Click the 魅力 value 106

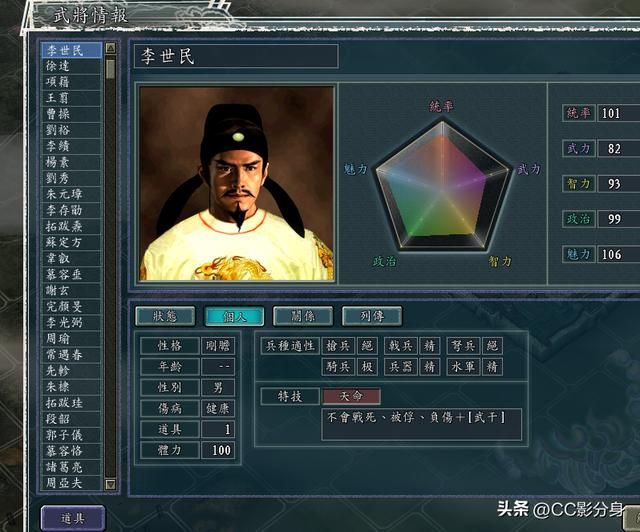pyautogui.click(x=618, y=254)
